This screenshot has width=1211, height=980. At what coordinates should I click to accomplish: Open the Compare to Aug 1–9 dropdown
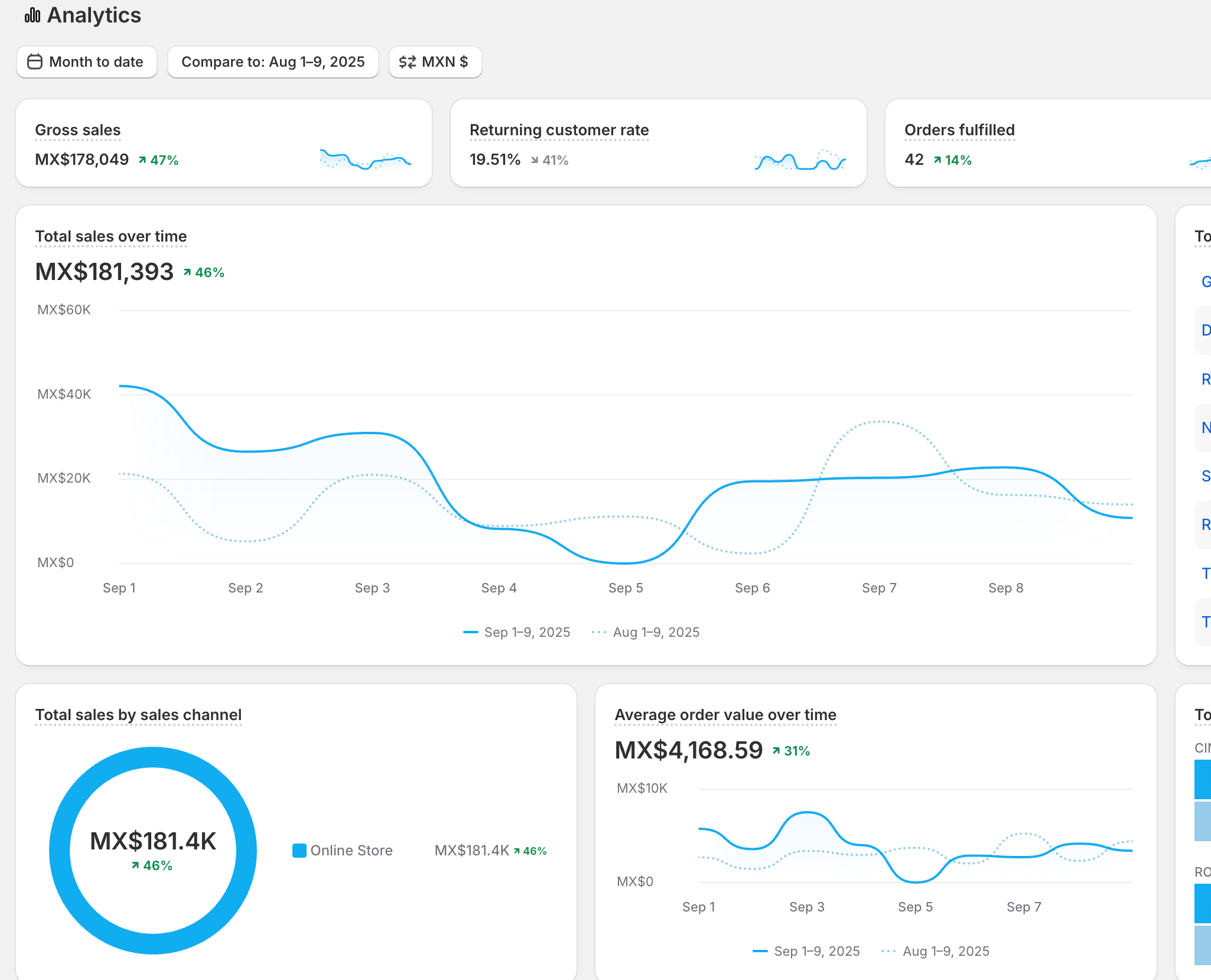pos(273,62)
